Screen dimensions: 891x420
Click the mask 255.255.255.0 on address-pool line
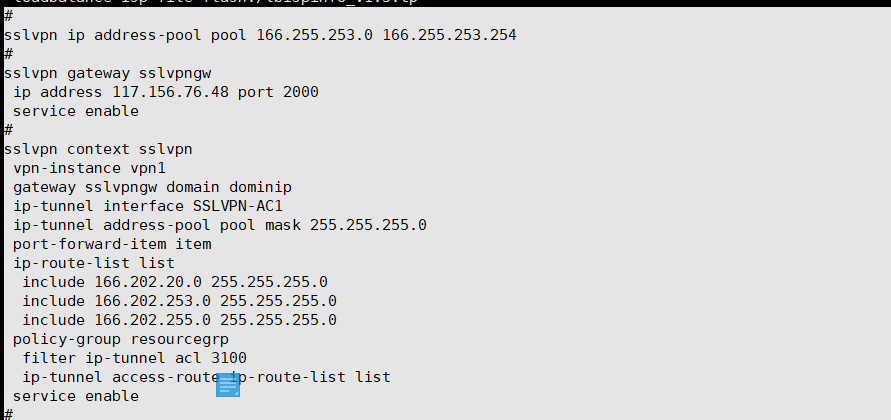368,225
